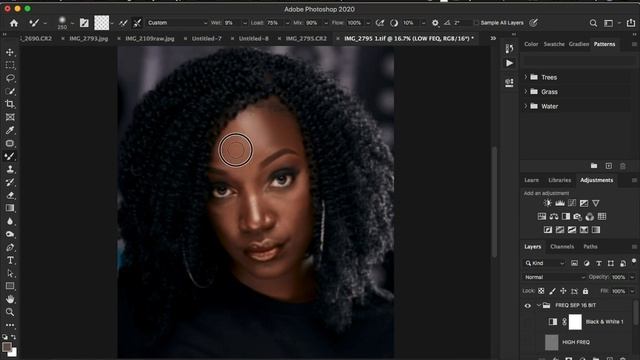Delete pattern with the trash icon

click(623, 166)
